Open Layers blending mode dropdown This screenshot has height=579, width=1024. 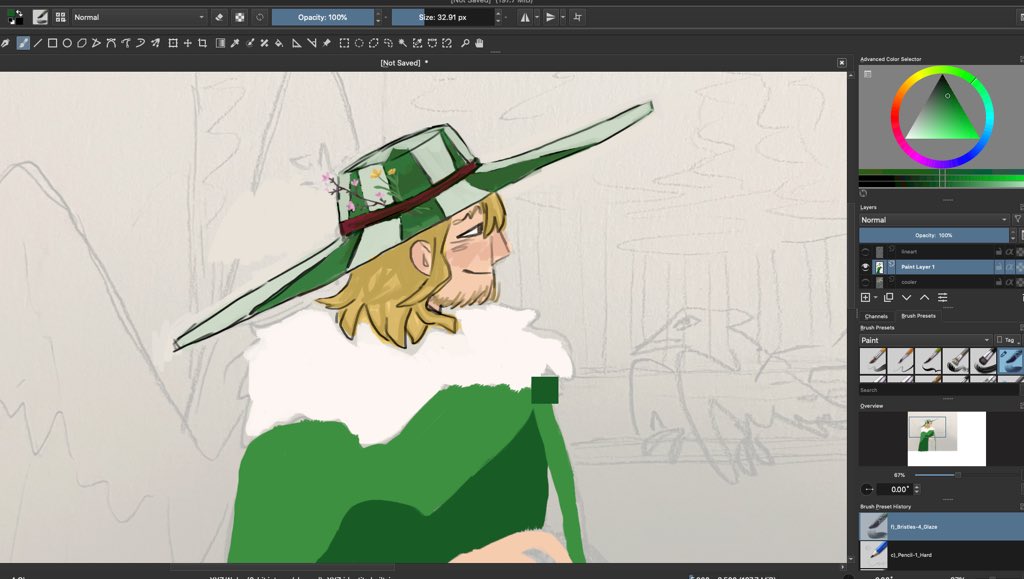pos(934,220)
